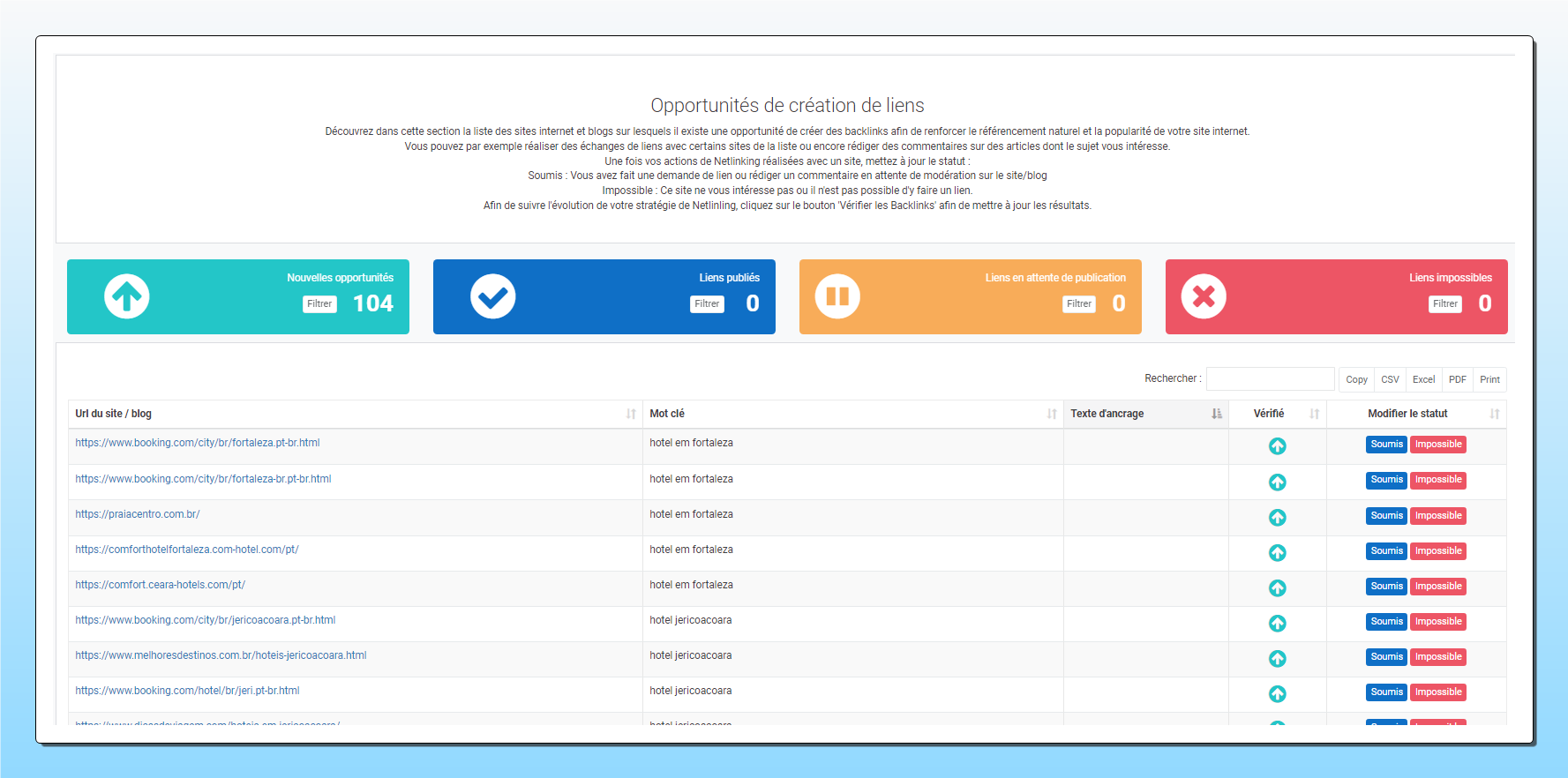Export table using the CSV button
Image resolution: width=1568 pixels, height=778 pixels.
click(1390, 379)
